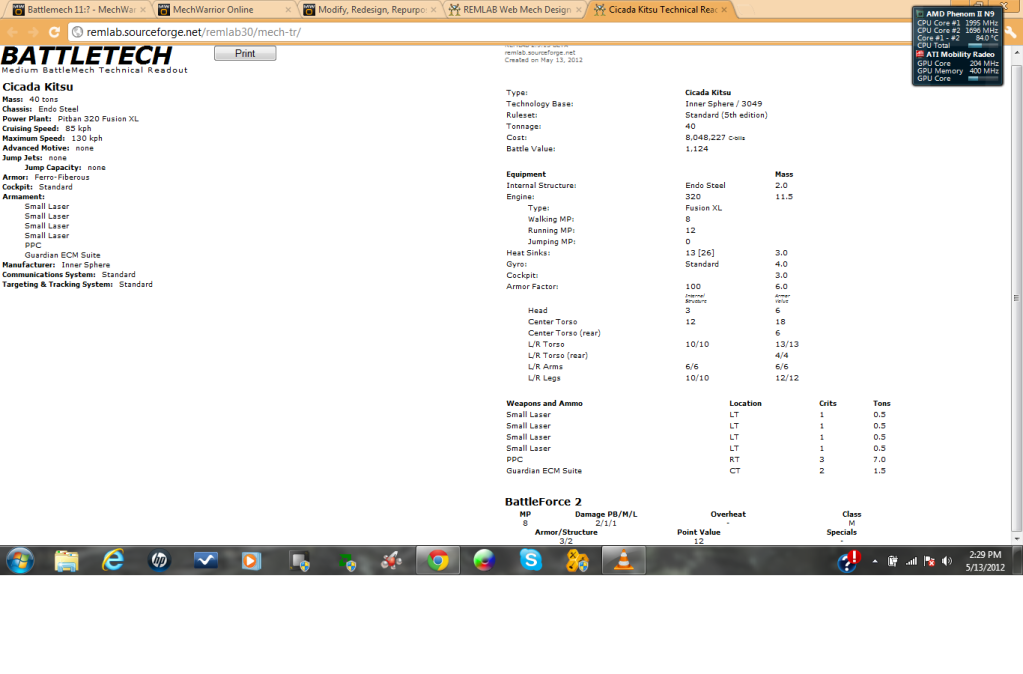
Task: Select Cicada Kitsu Technical Readout tab
Action: click(x=658, y=10)
